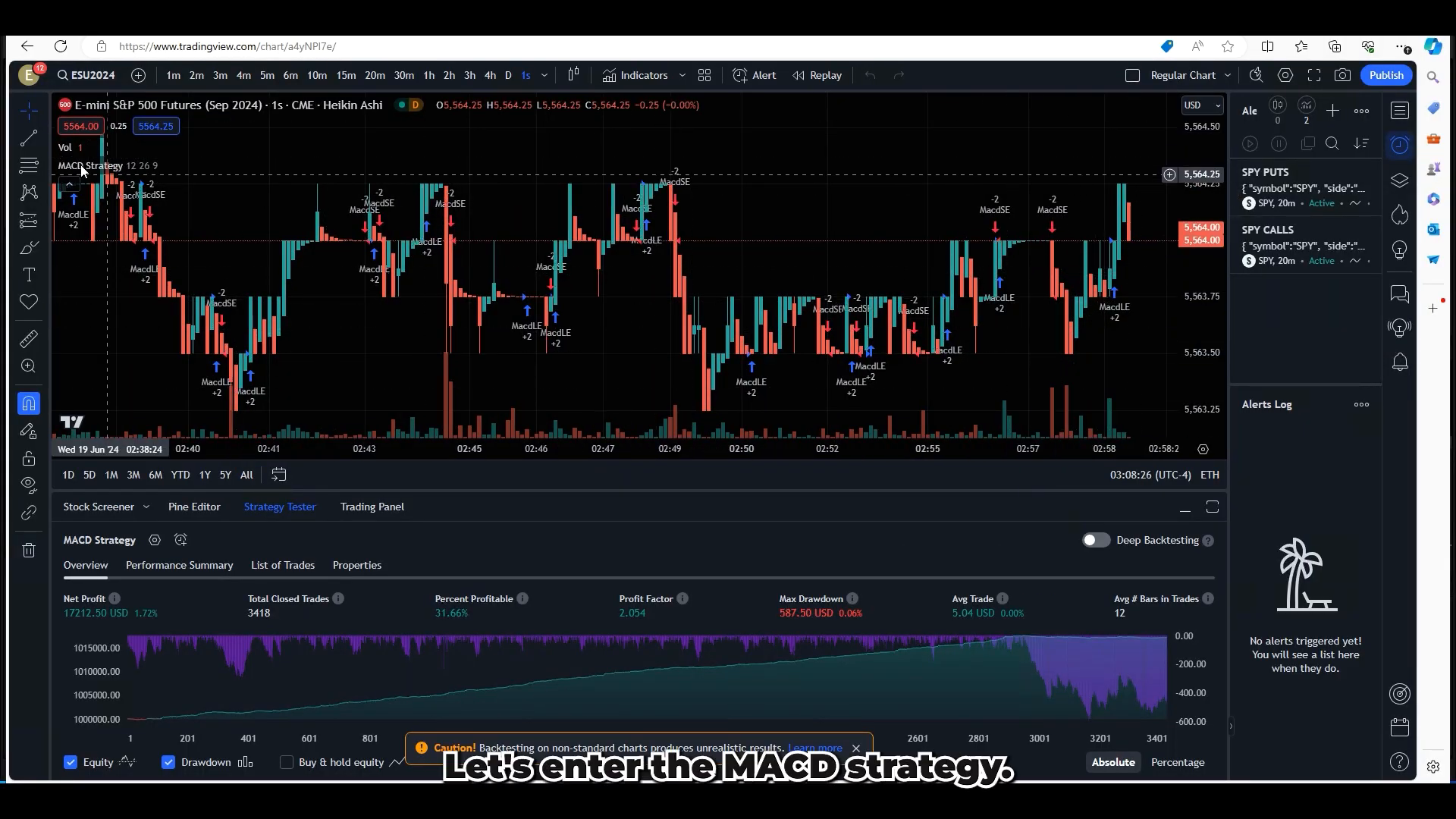Open Alerts Log more options menu
This screenshot has width=1456, height=819.
tap(1362, 404)
